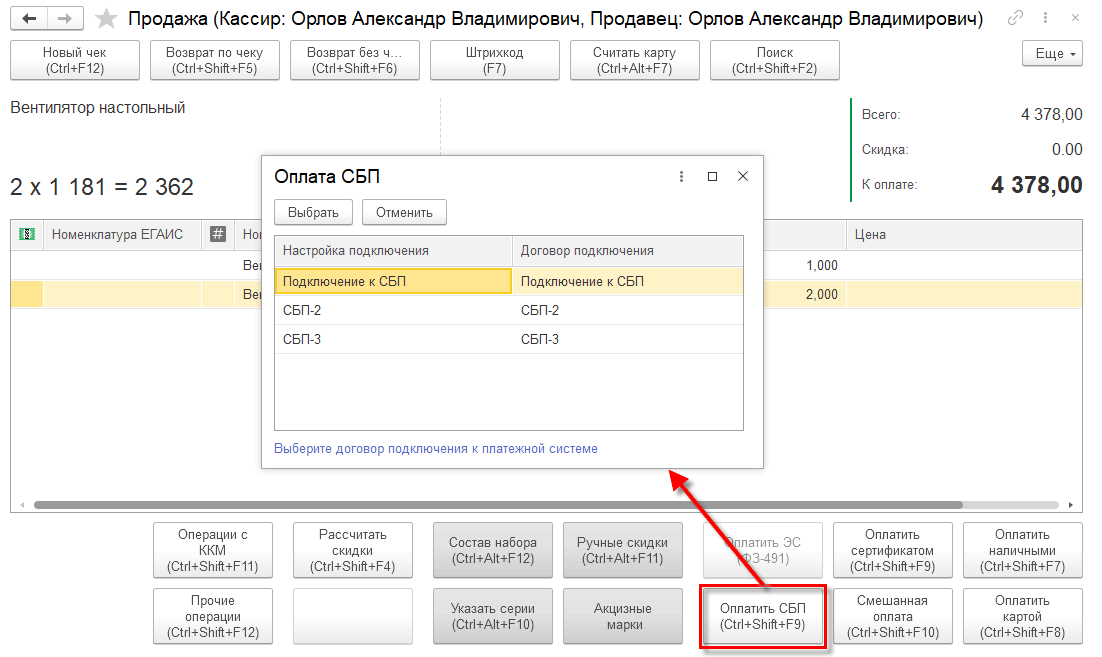Click the scrollbar right arrow

1070,505
